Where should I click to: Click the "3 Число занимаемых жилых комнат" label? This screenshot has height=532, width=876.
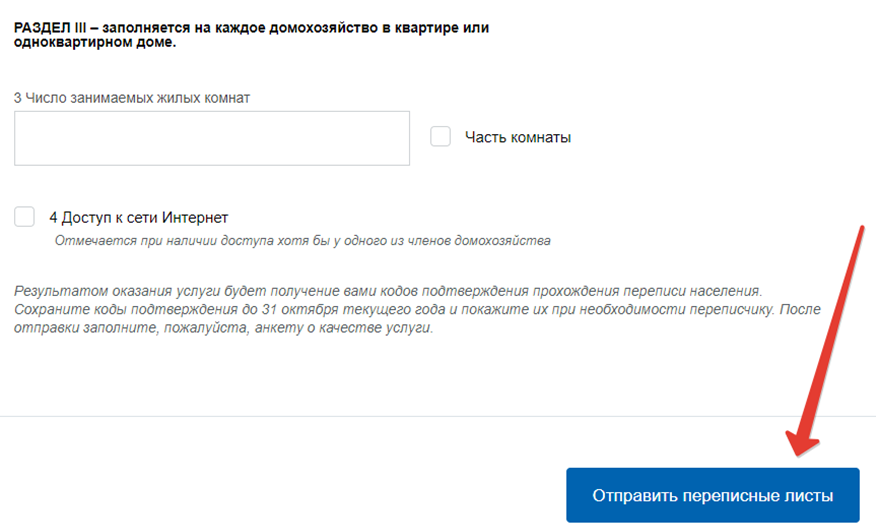pyautogui.click(x=132, y=97)
